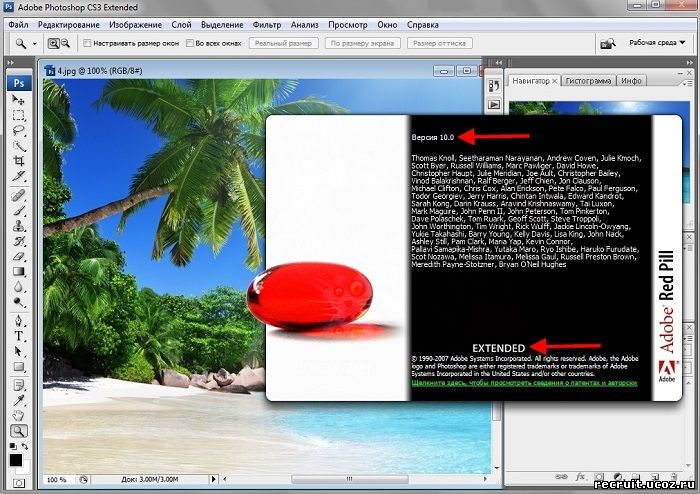Image resolution: width=700 pixels, height=494 pixels.
Task: Open the Zoom tool preset picker dropdown
Action: 34,44
